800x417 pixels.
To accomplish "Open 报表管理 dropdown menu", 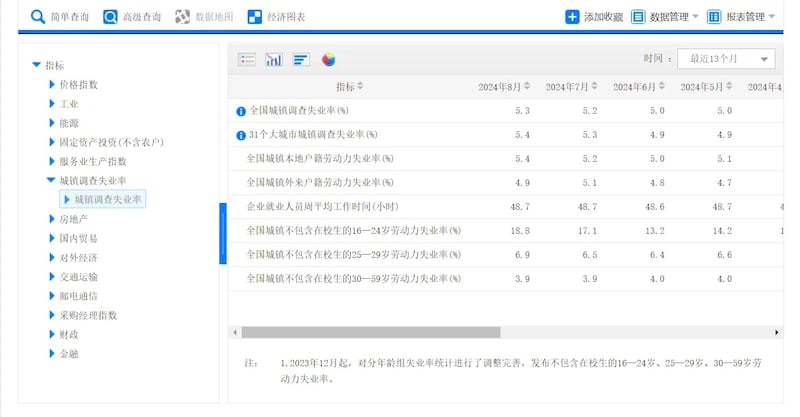I will (x=743, y=17).
